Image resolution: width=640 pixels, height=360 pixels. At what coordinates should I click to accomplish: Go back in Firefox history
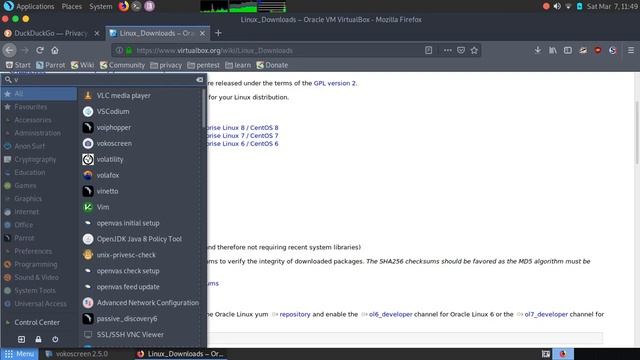click(x=9, y=50)
